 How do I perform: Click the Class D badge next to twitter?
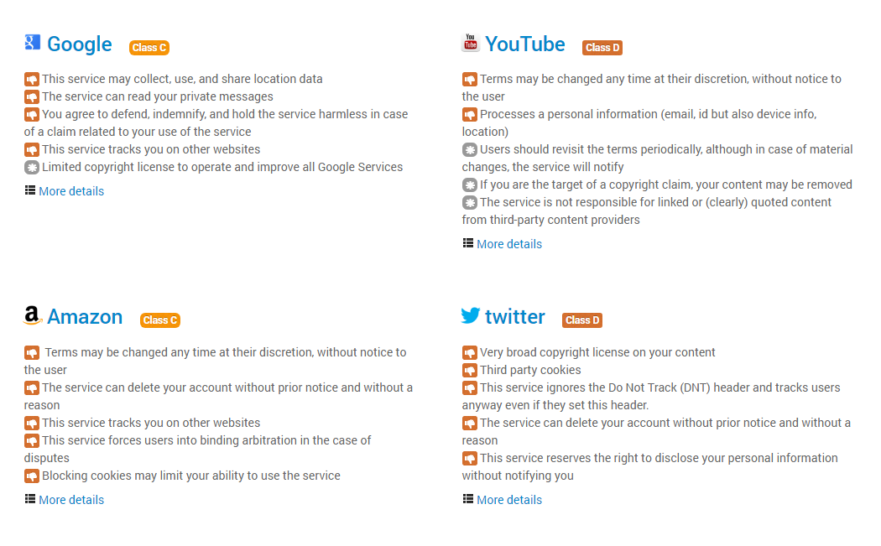(x=582, y=320)
